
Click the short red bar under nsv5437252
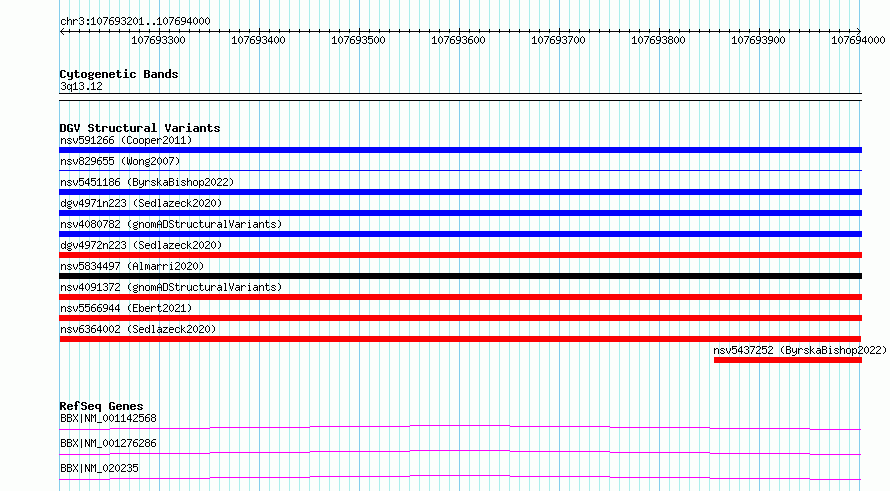tap(788, 360)
